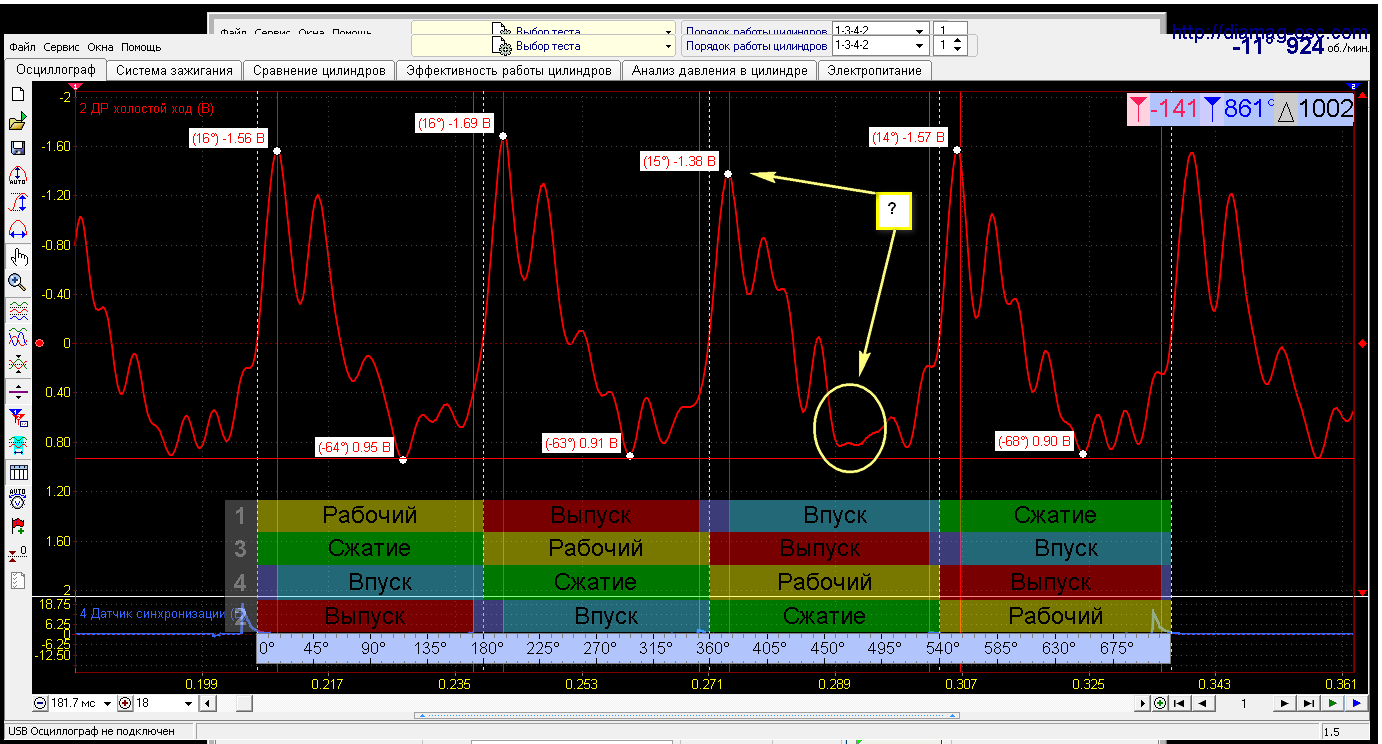Click channel label 2 ДР холостой ход (В)
The image size is (1382, 744).
[147, 108]
